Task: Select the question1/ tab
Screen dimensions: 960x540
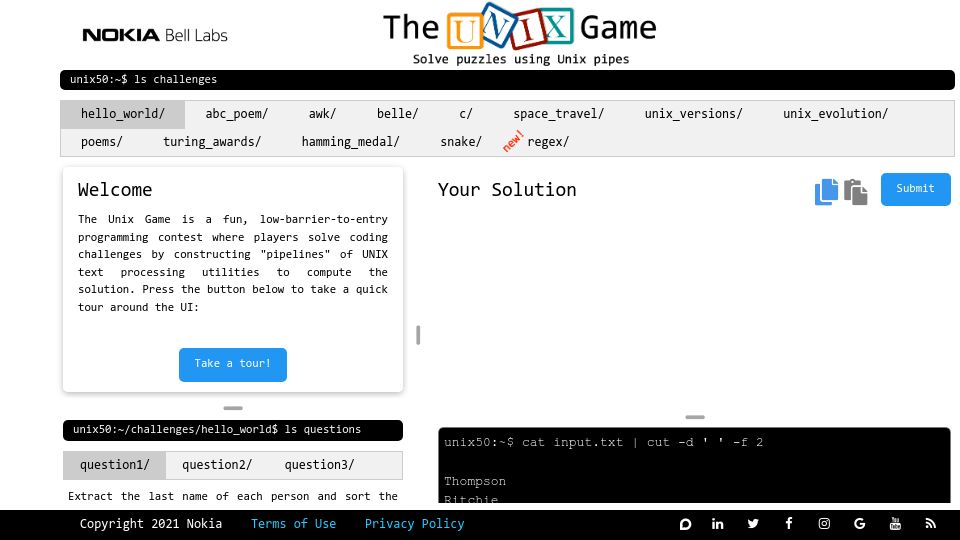Action: 114,465
